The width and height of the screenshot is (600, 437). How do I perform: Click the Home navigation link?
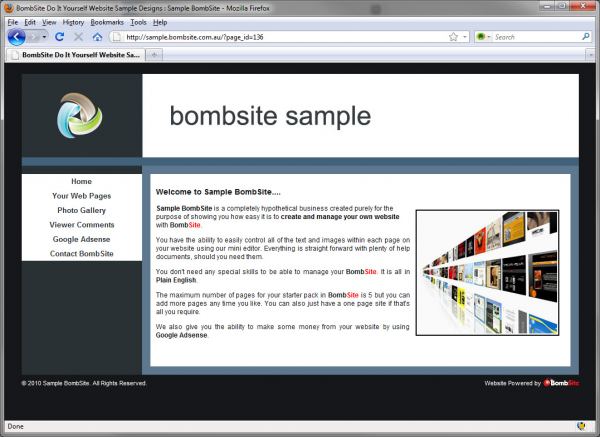point(82,181)
